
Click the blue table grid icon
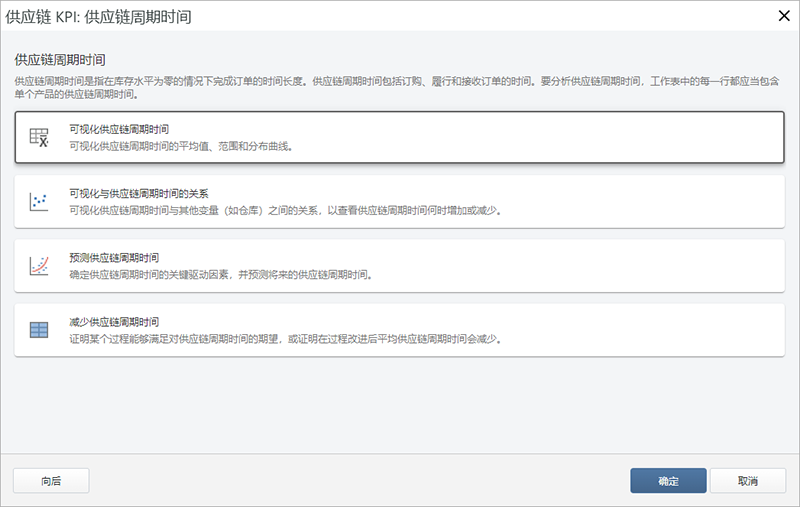click(x=39, y=330)
